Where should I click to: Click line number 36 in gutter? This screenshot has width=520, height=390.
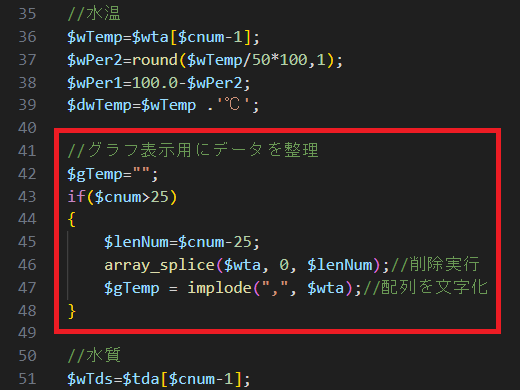coord(27,37)
